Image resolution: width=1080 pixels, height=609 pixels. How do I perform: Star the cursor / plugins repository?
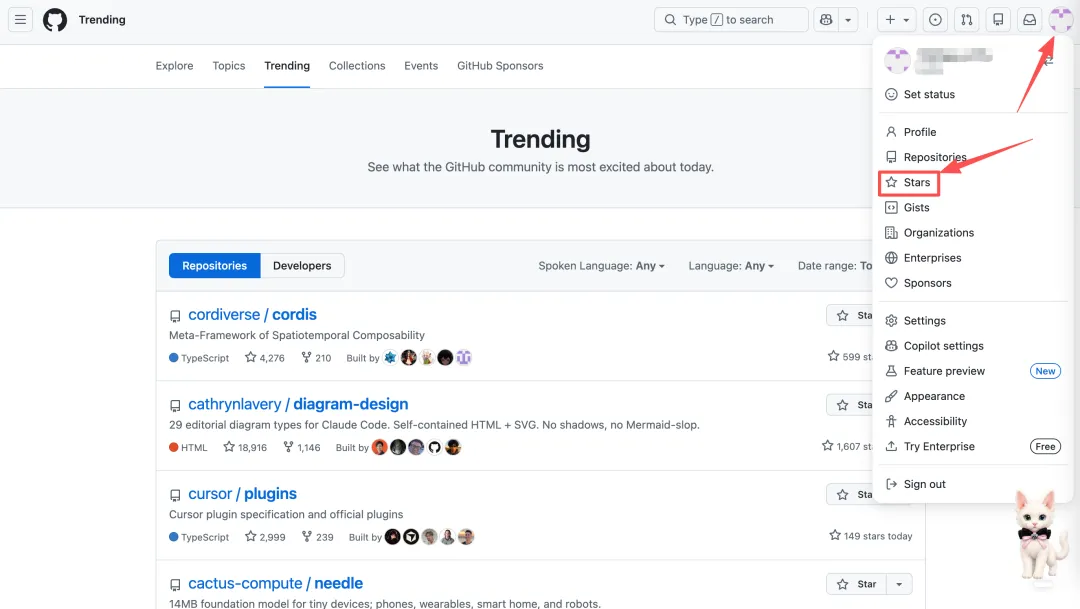click(x=850, y=494)
